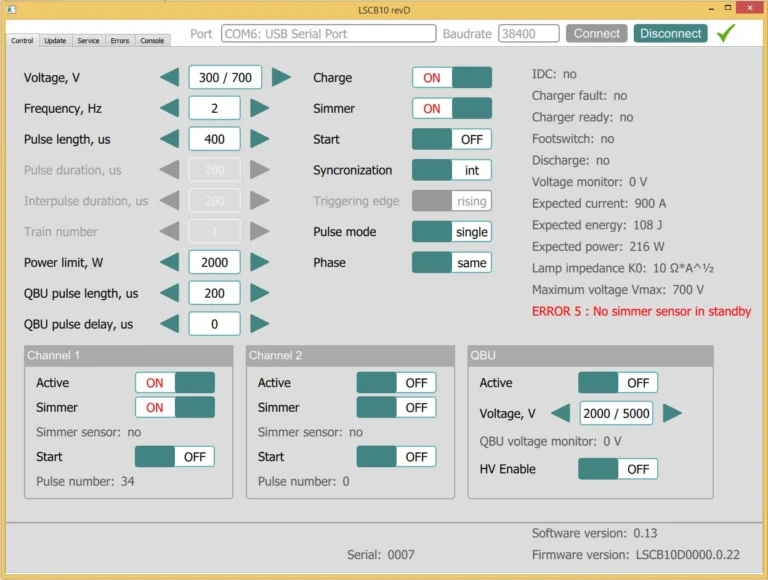The width and height of the screenshot is (768, 580).
Task: Decrease QBU pulse length with the left arrow
Action: (170, 293)
